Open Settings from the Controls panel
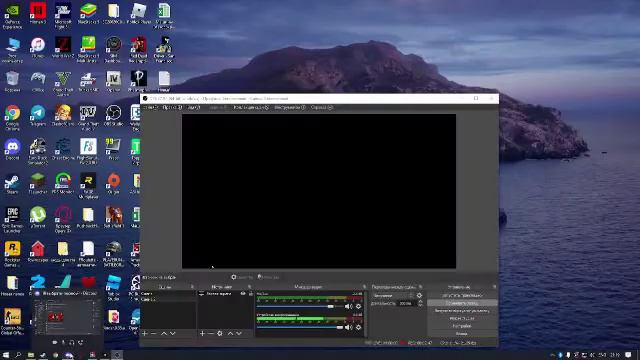Viewport: 640px width, 360px height. click(x=462, y=326)
